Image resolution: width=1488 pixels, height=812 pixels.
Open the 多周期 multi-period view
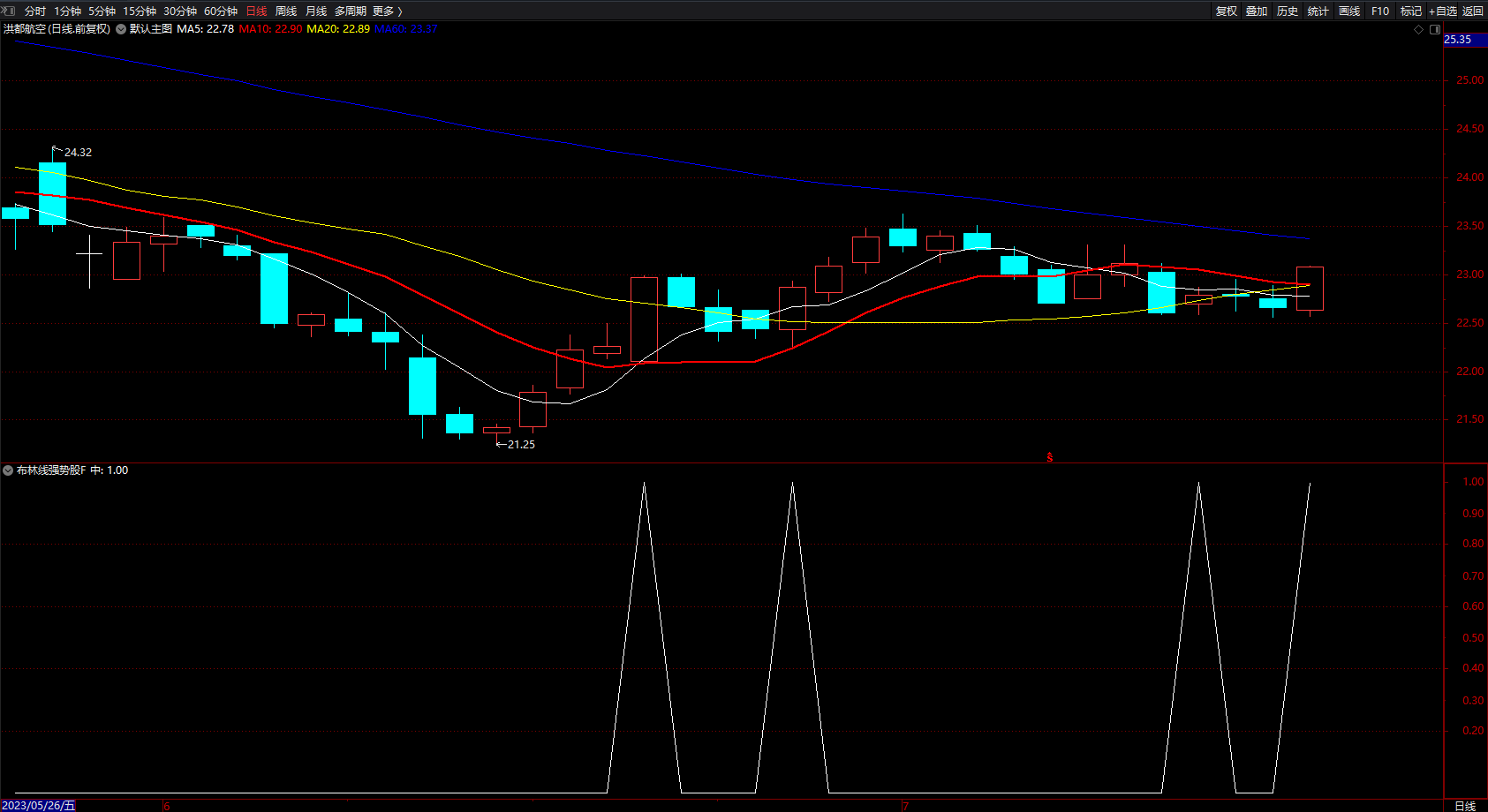click(351, 11)
